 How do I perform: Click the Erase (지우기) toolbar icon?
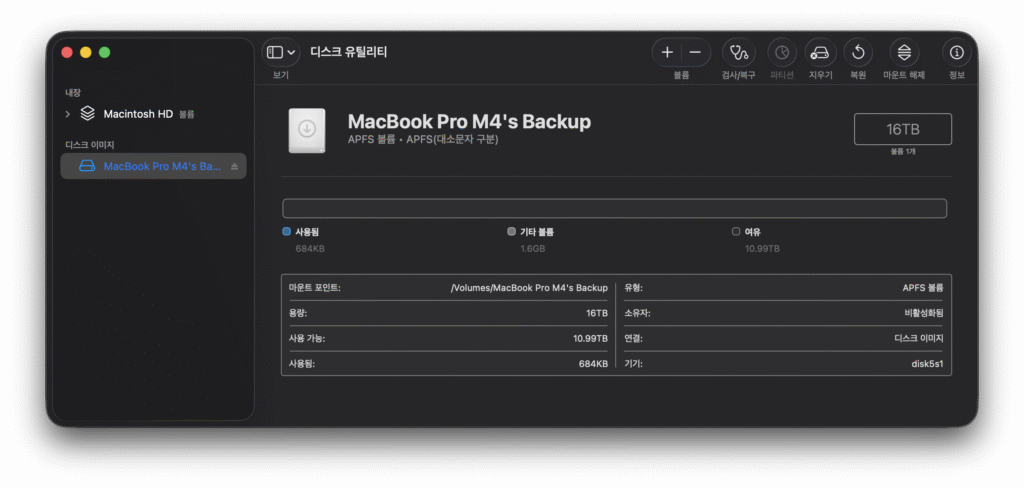click(x=820, y=52)
